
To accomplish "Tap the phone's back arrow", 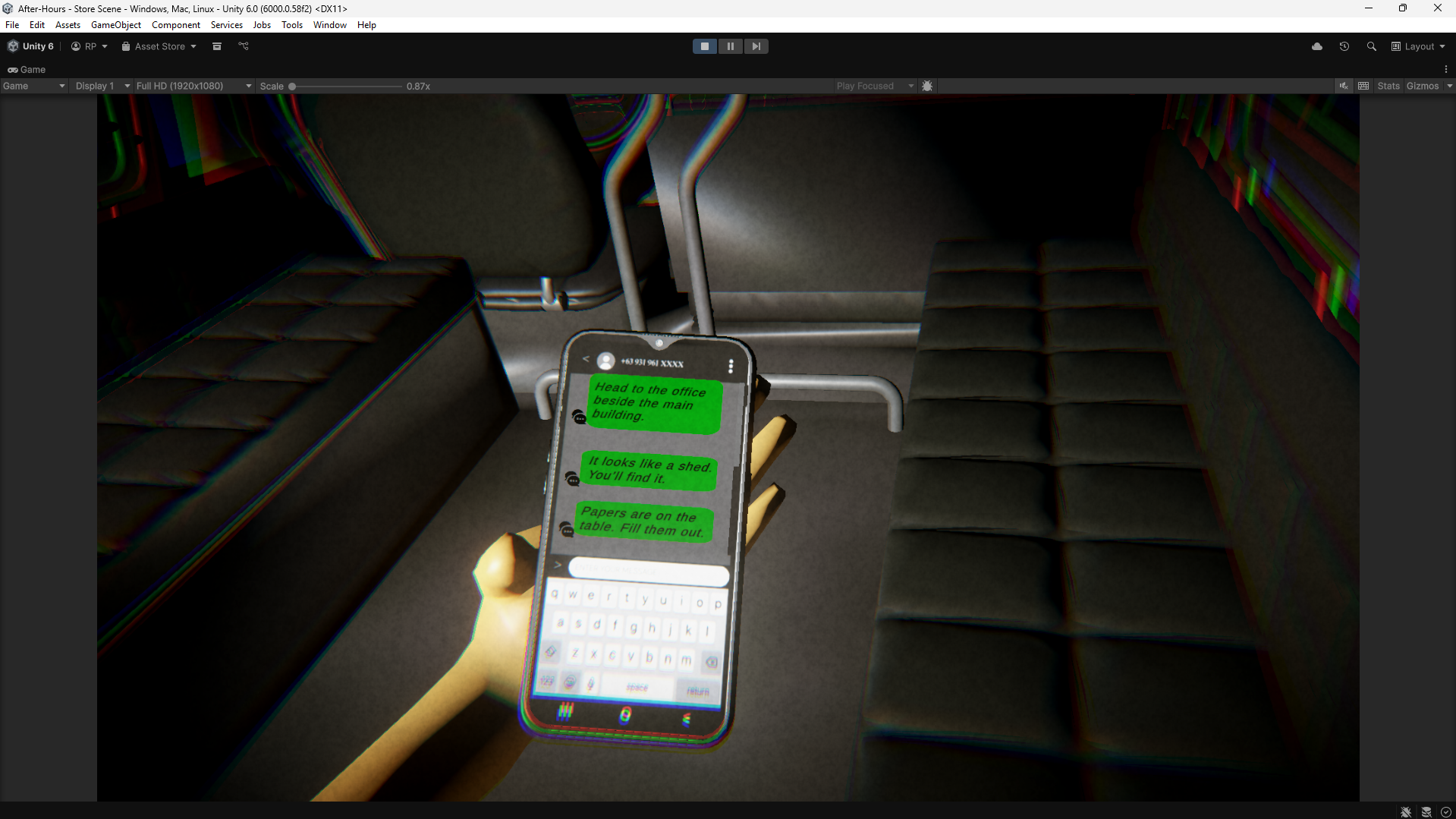I will tap(586, 358).
